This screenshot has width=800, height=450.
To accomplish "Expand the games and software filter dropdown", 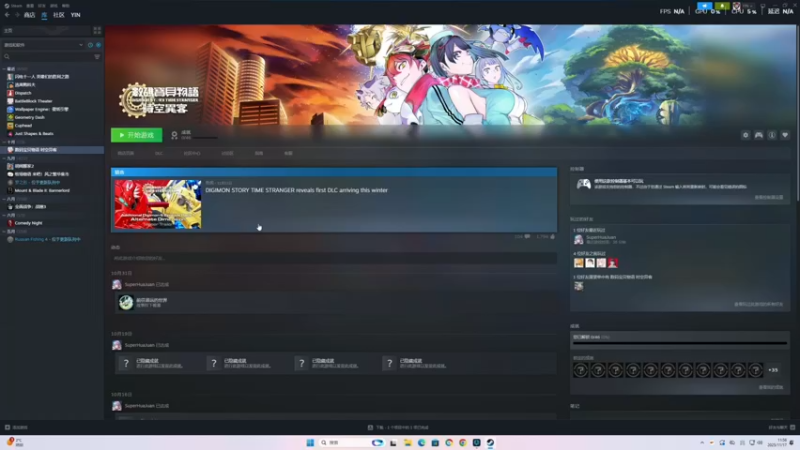I will [x=43, y=45].
